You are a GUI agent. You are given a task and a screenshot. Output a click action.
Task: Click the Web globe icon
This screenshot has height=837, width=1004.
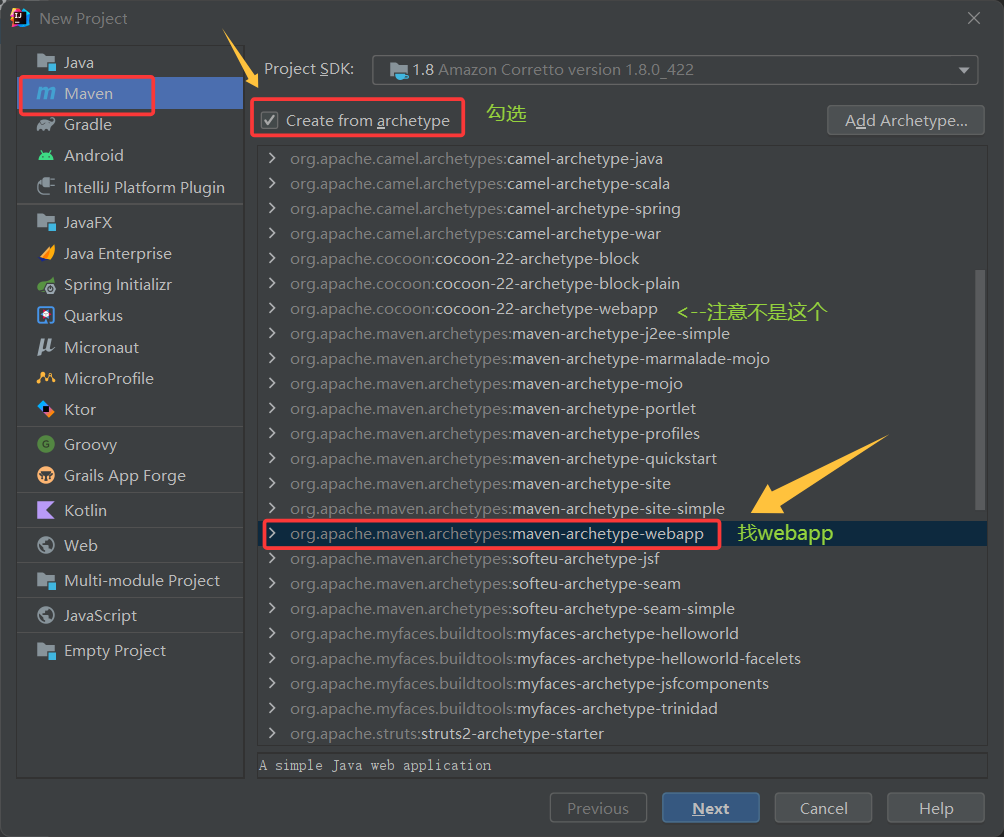pos(46,545)
